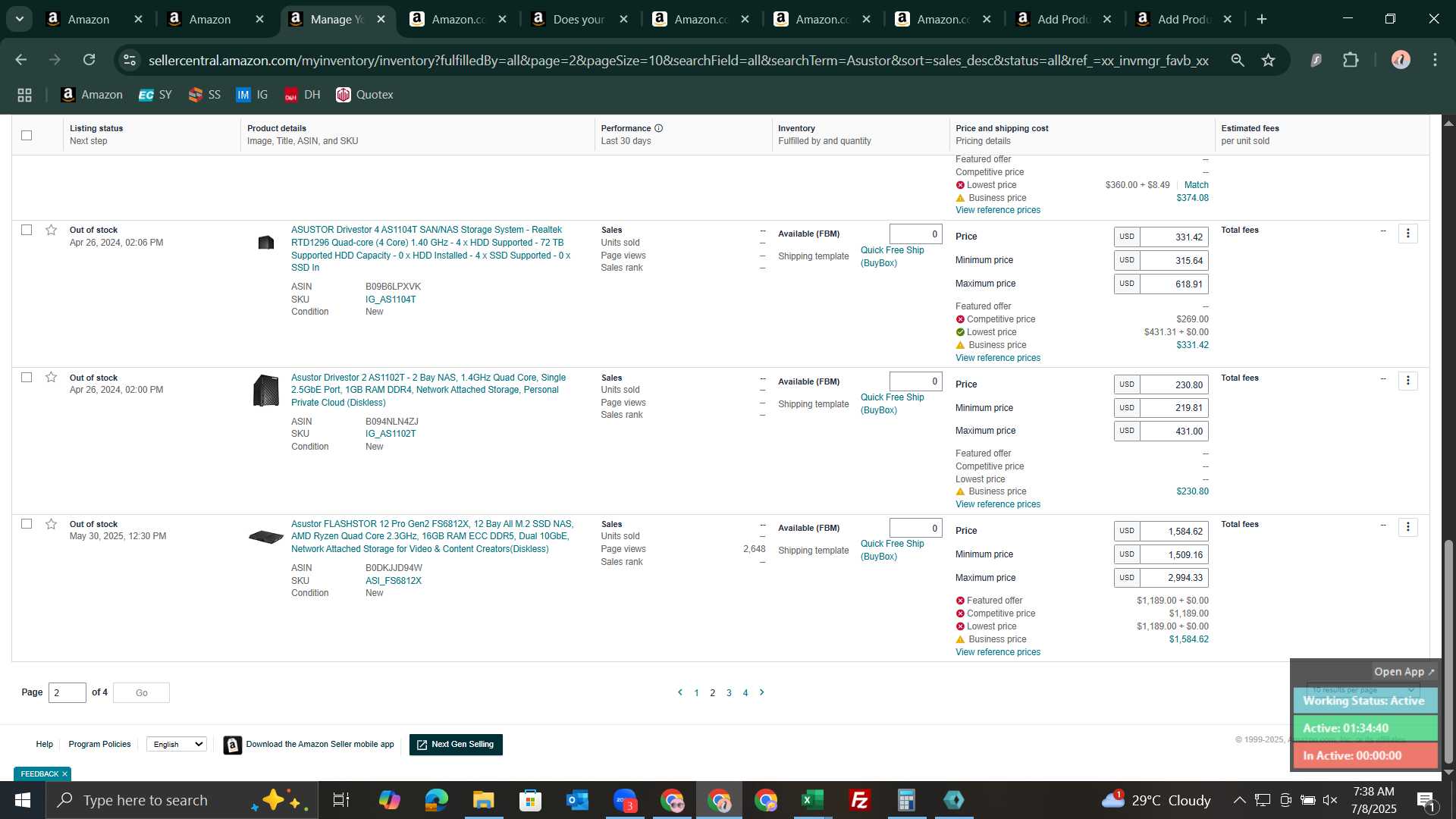The image size is (1456, 819).
Task: Go back with browser back arrow
Action: coord(21,60)
